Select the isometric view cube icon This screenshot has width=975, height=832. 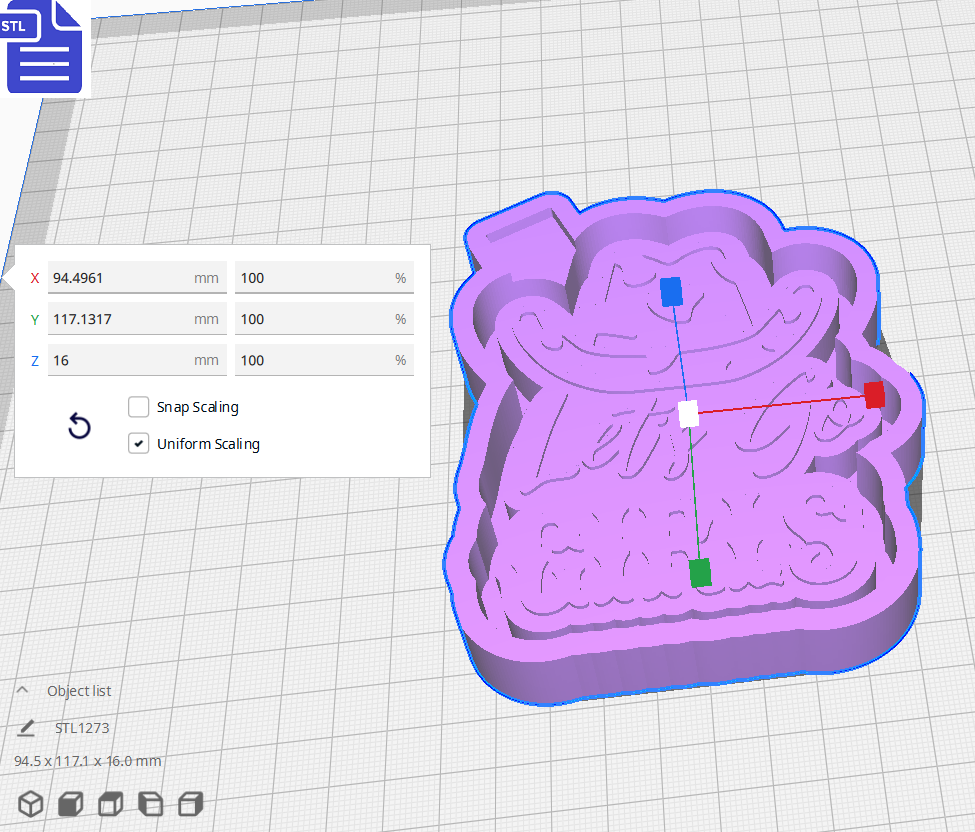[x=30, y=803]
